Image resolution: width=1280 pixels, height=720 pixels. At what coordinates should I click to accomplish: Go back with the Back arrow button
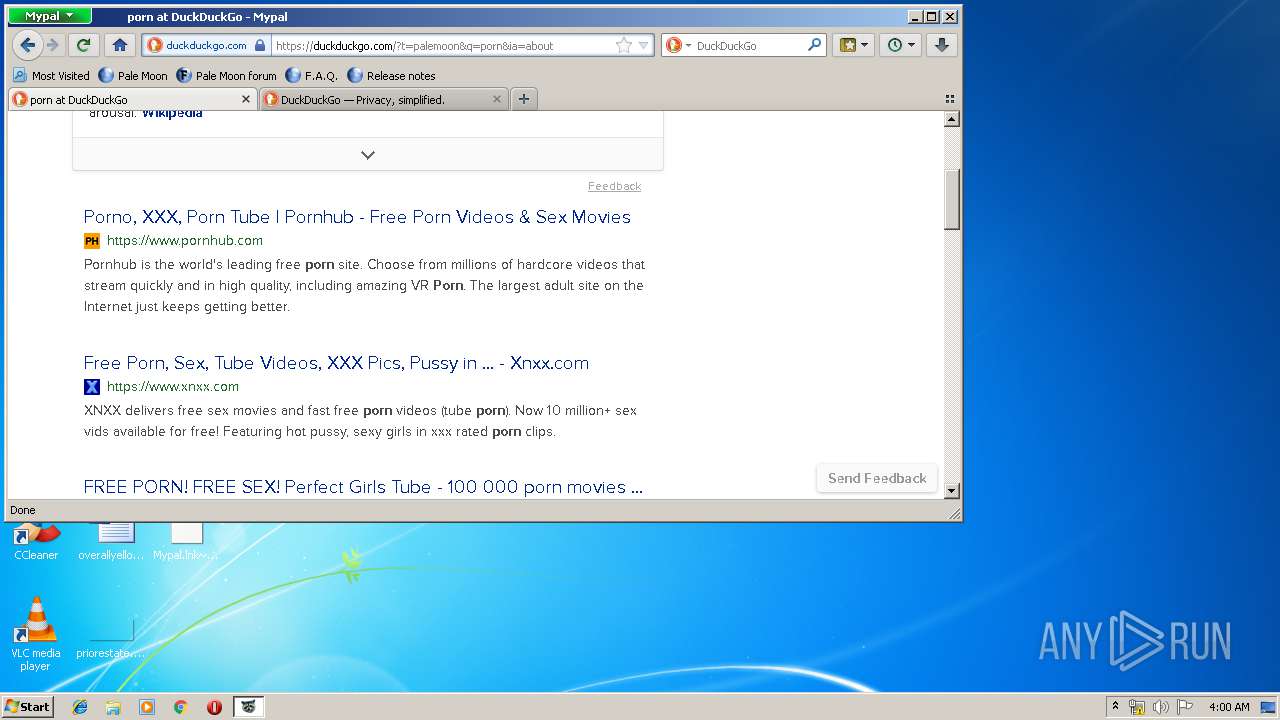click(x=27, y=45)
